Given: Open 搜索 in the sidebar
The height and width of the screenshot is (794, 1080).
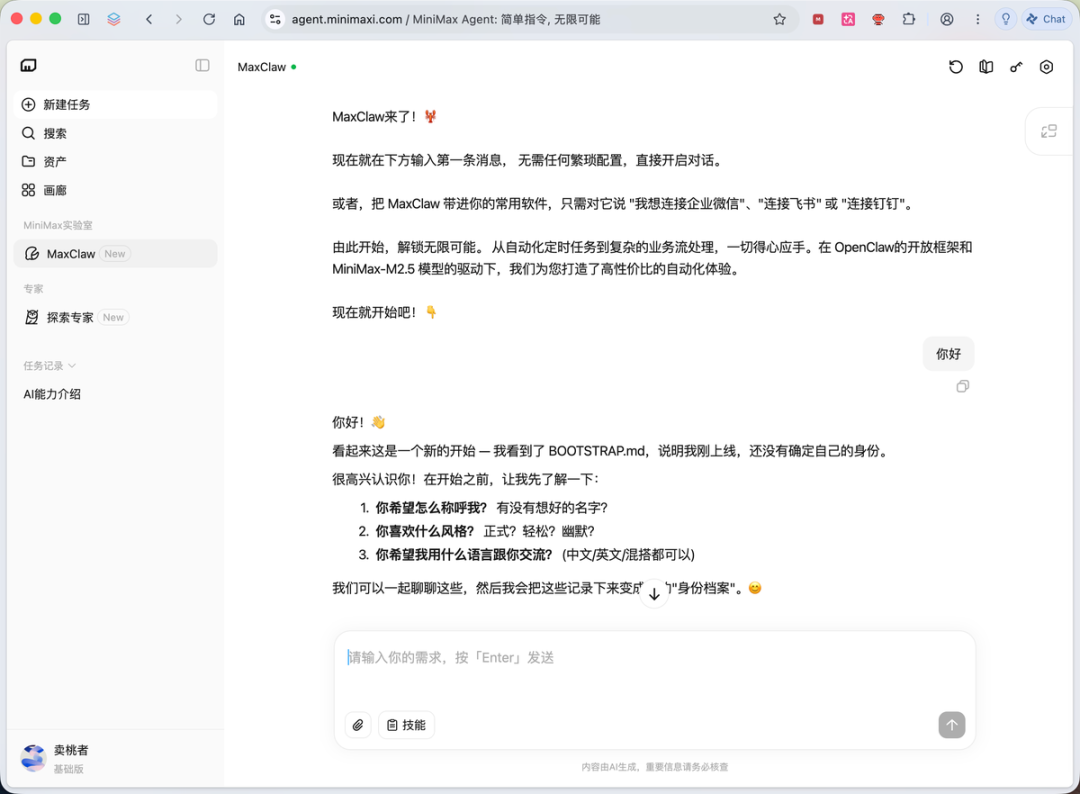Looking at the screenshot, I should click(115, 134).
